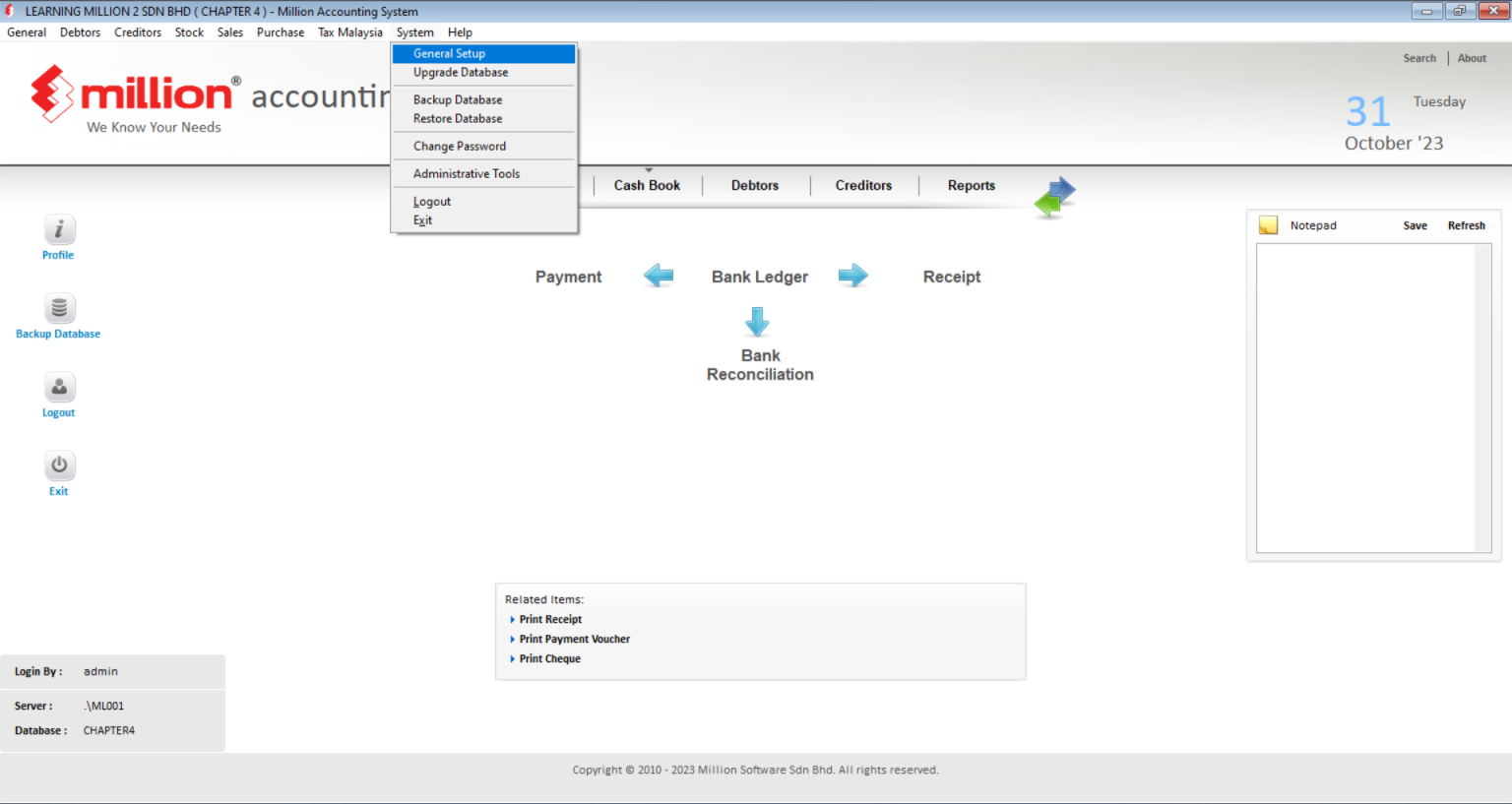Click the green and blue navigation arrows icon
The width and height of the screenshot is (1512, 804).
coord(1055,197)
